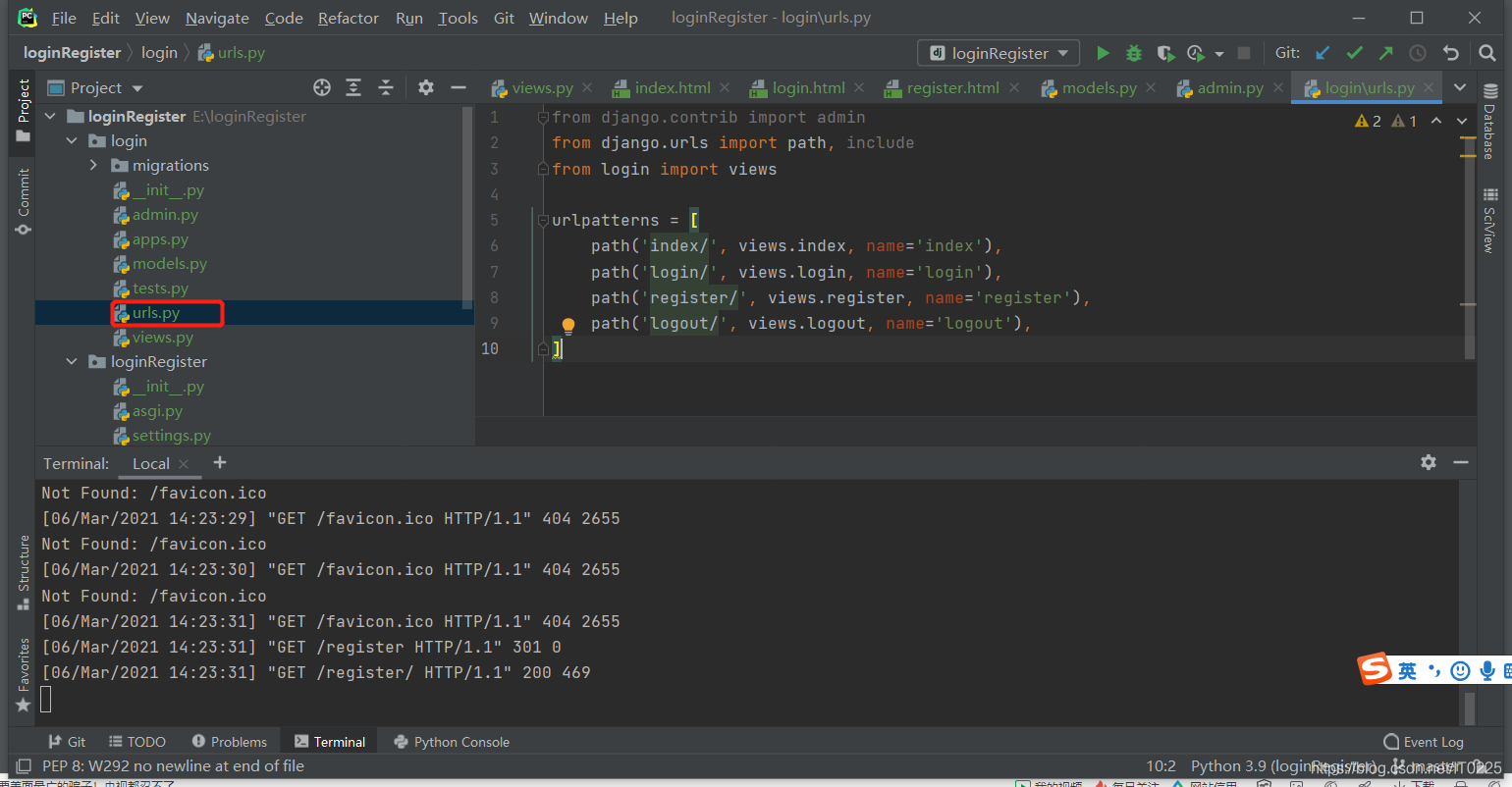Go to next highlighted error arrow
The width and height of the screenshot is (1512, 787).
pos(1462,121)
